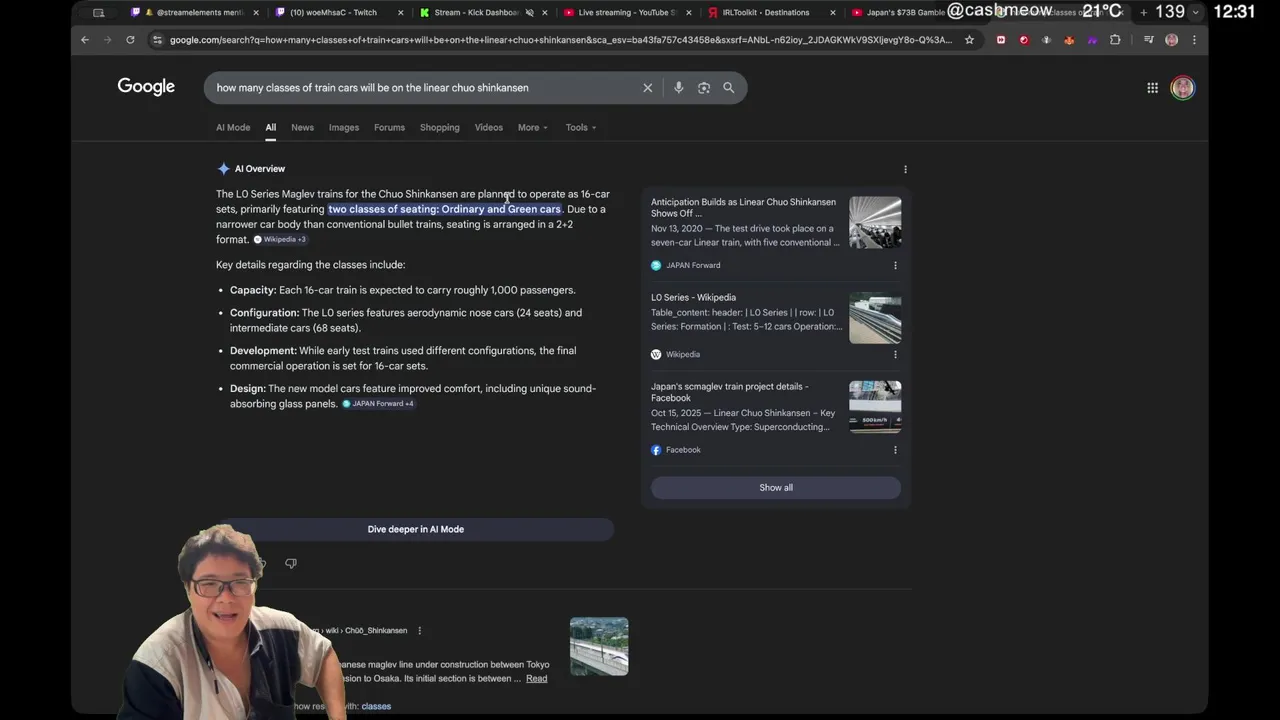
Task: Start a voice search with the microphone icon
Action: tap(678, 88)
